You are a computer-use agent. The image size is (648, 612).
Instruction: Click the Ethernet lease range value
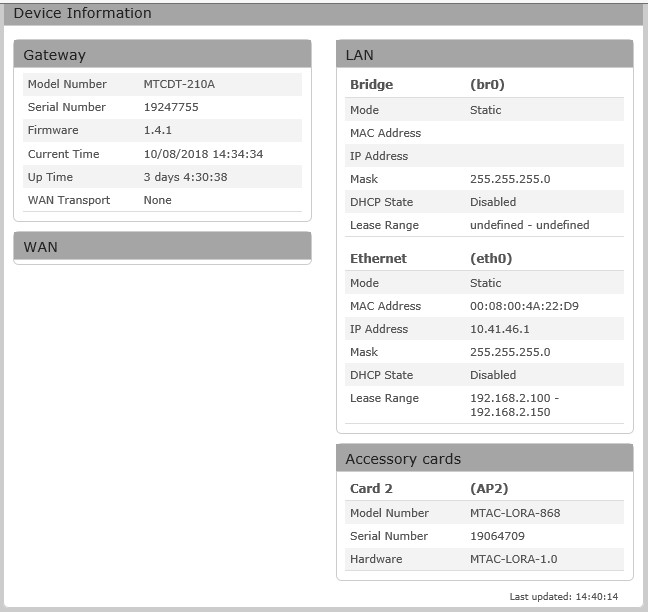(514, 405)
